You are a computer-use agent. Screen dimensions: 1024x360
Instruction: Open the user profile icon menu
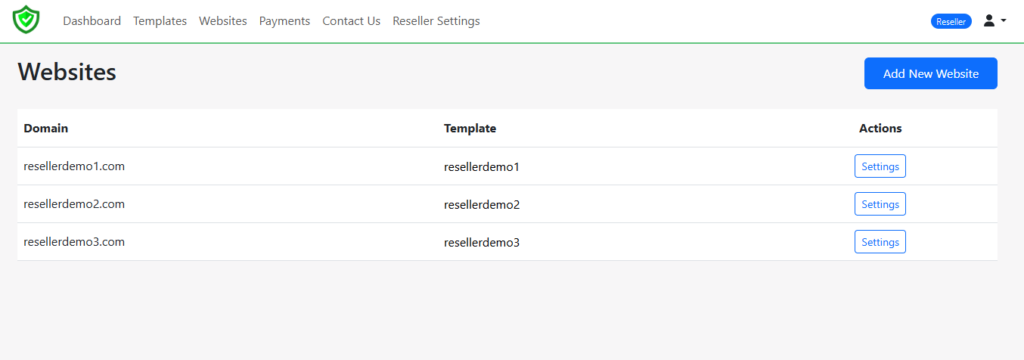pos(989,21)
